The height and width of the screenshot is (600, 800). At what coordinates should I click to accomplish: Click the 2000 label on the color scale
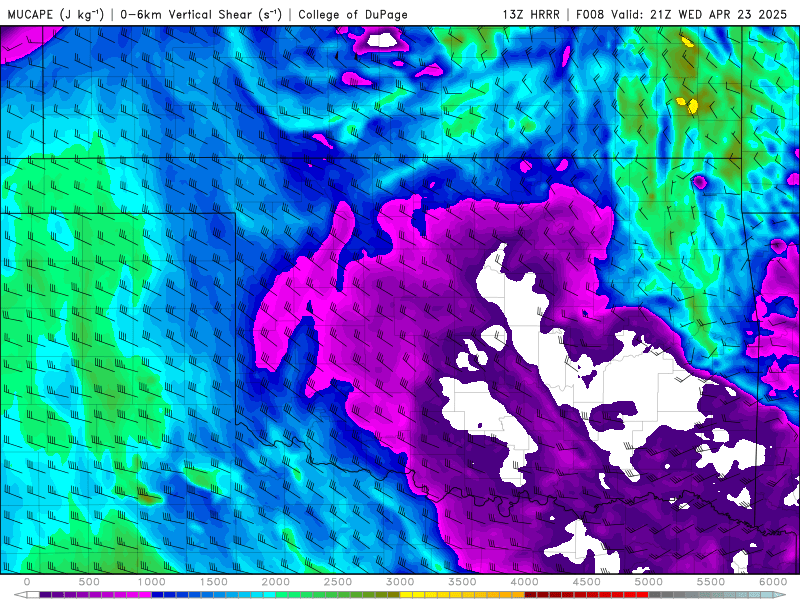tap(276, 582)
